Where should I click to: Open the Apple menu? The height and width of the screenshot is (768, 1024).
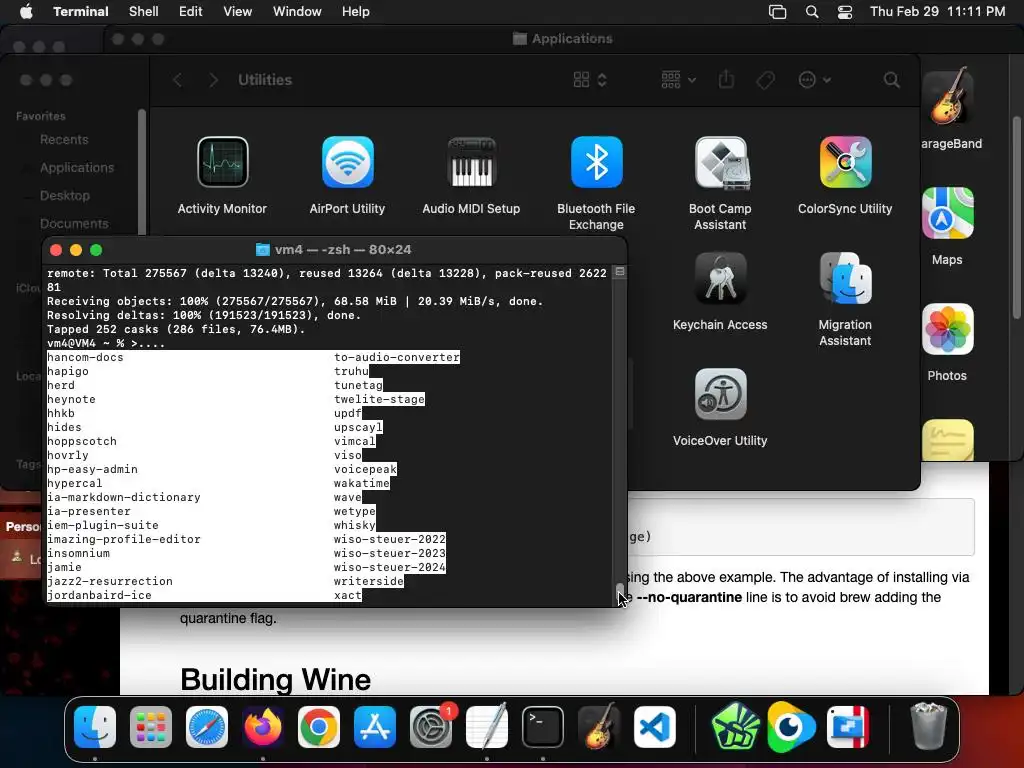26,12
